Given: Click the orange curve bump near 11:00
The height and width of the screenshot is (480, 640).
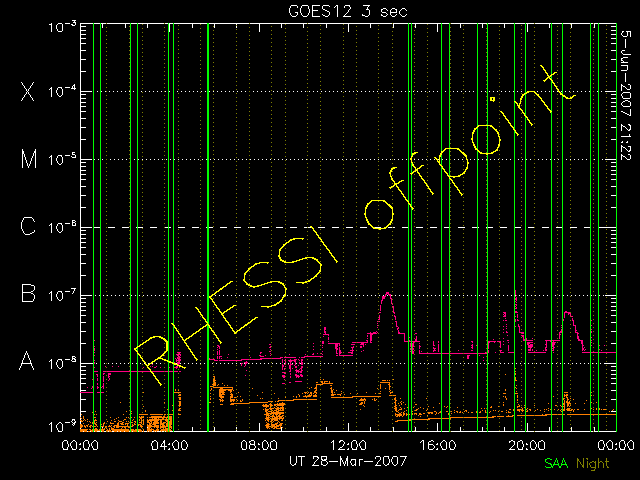Looking at the screenshot, I should (325, 386).
